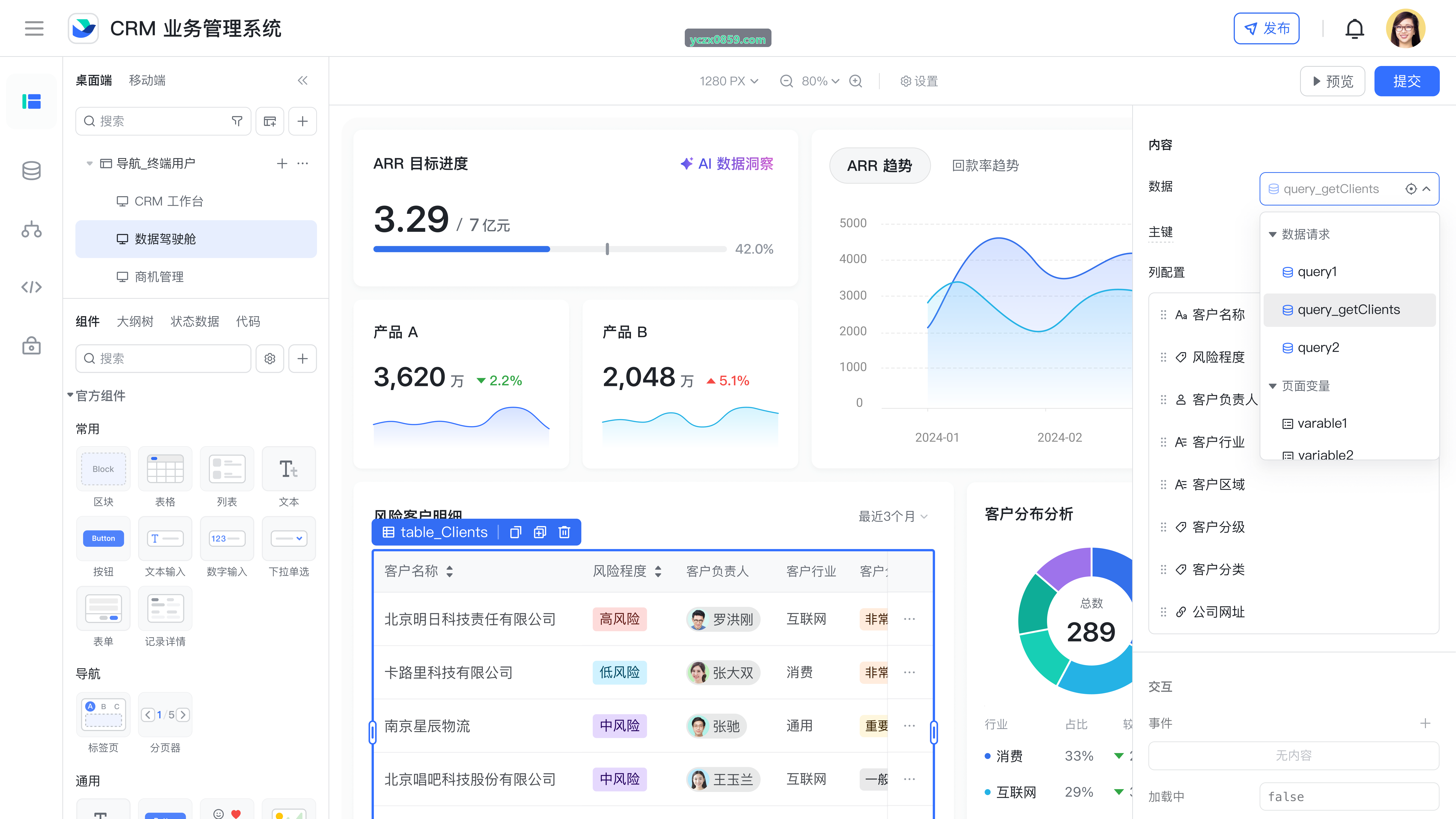Switch to the 回款率趋势 tab

[985, 166]
